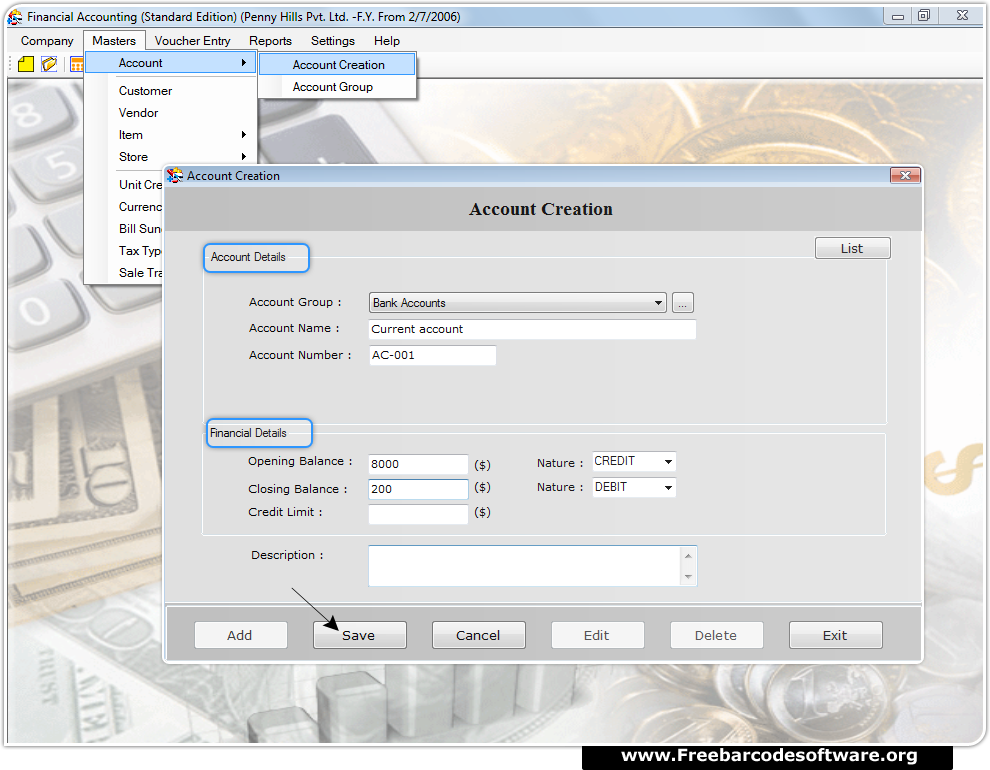Click the Cancel button
Screen dimensions: 990x770
(x=479, y=635)
